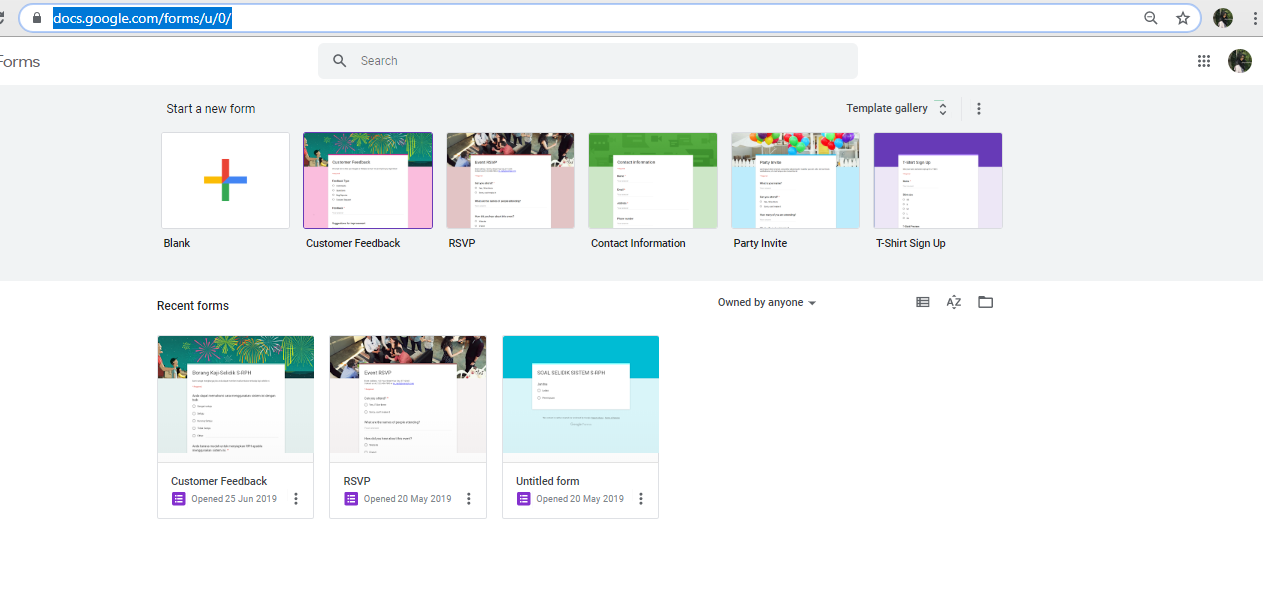Screen dimensions: 1263x592
Task: Open more options for Customer Feedback form
Action: (296, 499)
